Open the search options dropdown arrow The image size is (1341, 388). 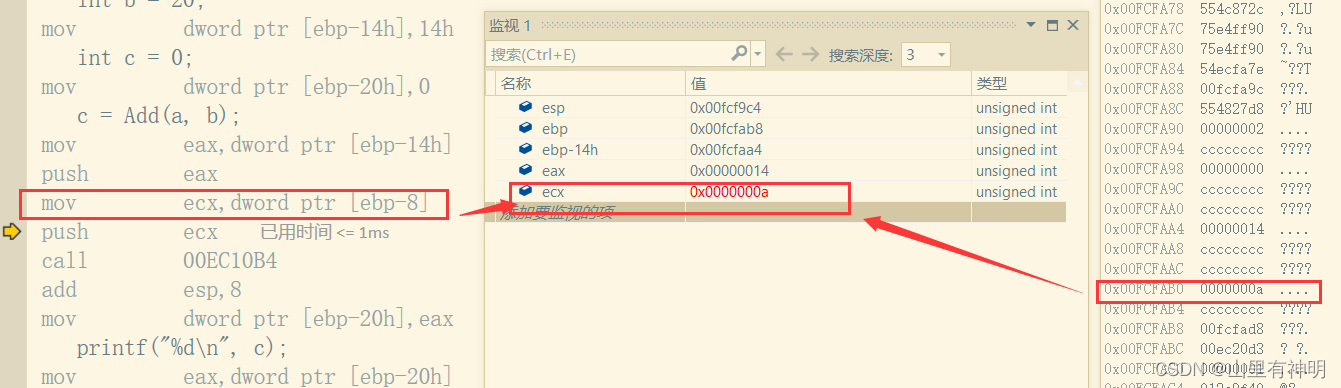pyautogui.click(x=757, y=54)
